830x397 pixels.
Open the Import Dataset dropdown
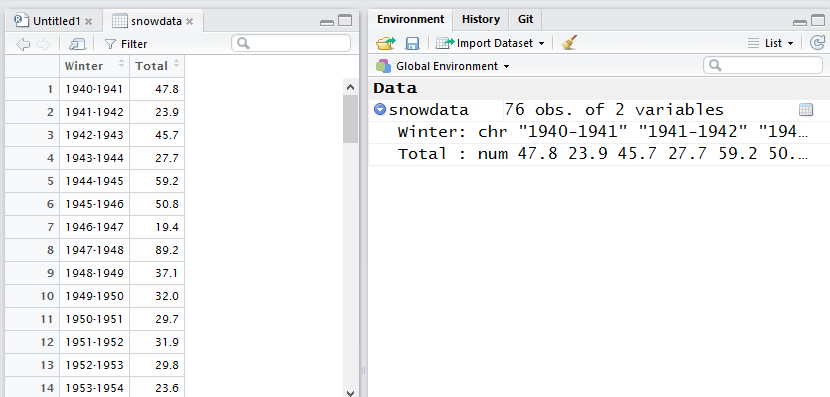490,43
